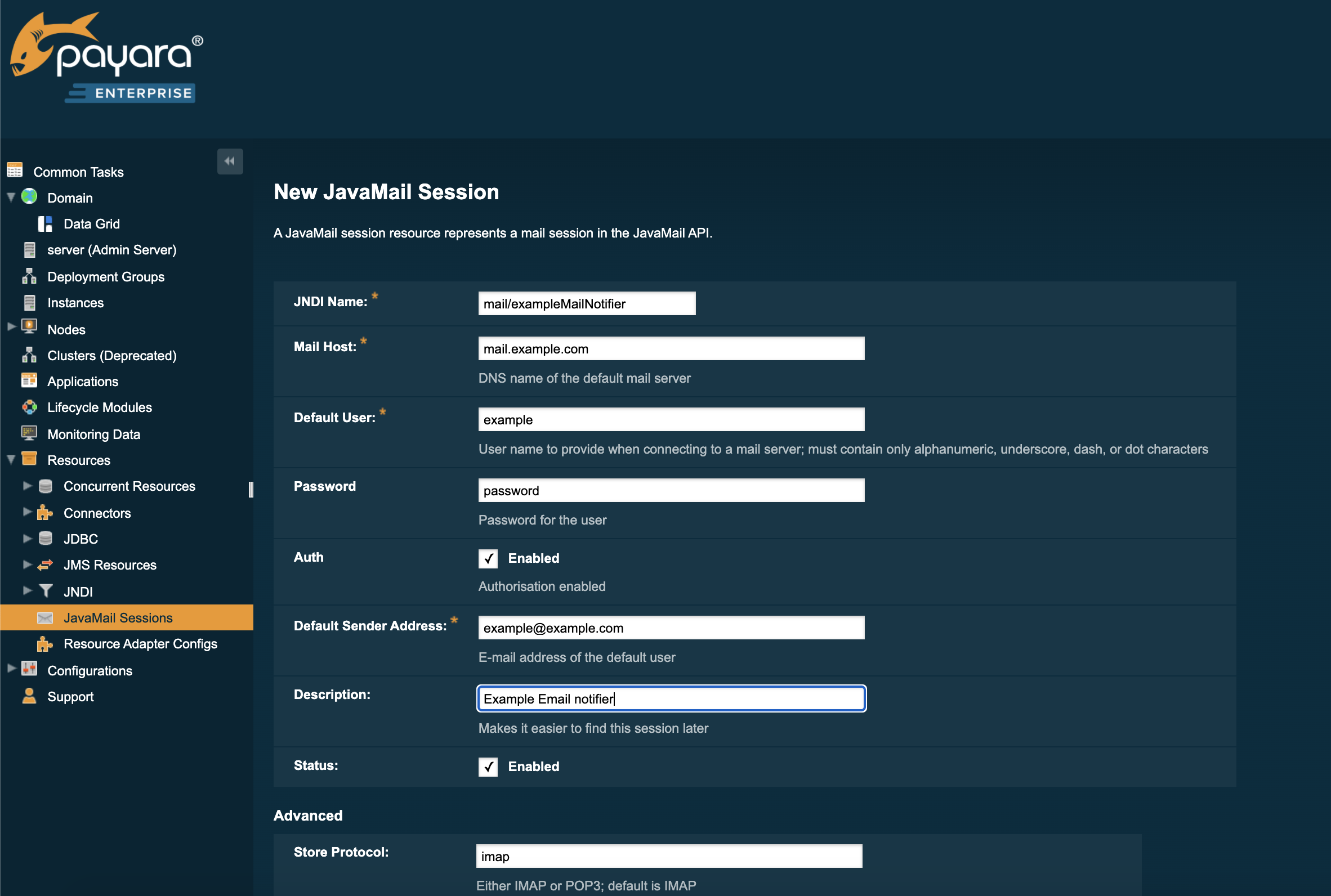The image size is (1331, 896).
Task: Click into the Mail Host field
Action: coord(671,348)
